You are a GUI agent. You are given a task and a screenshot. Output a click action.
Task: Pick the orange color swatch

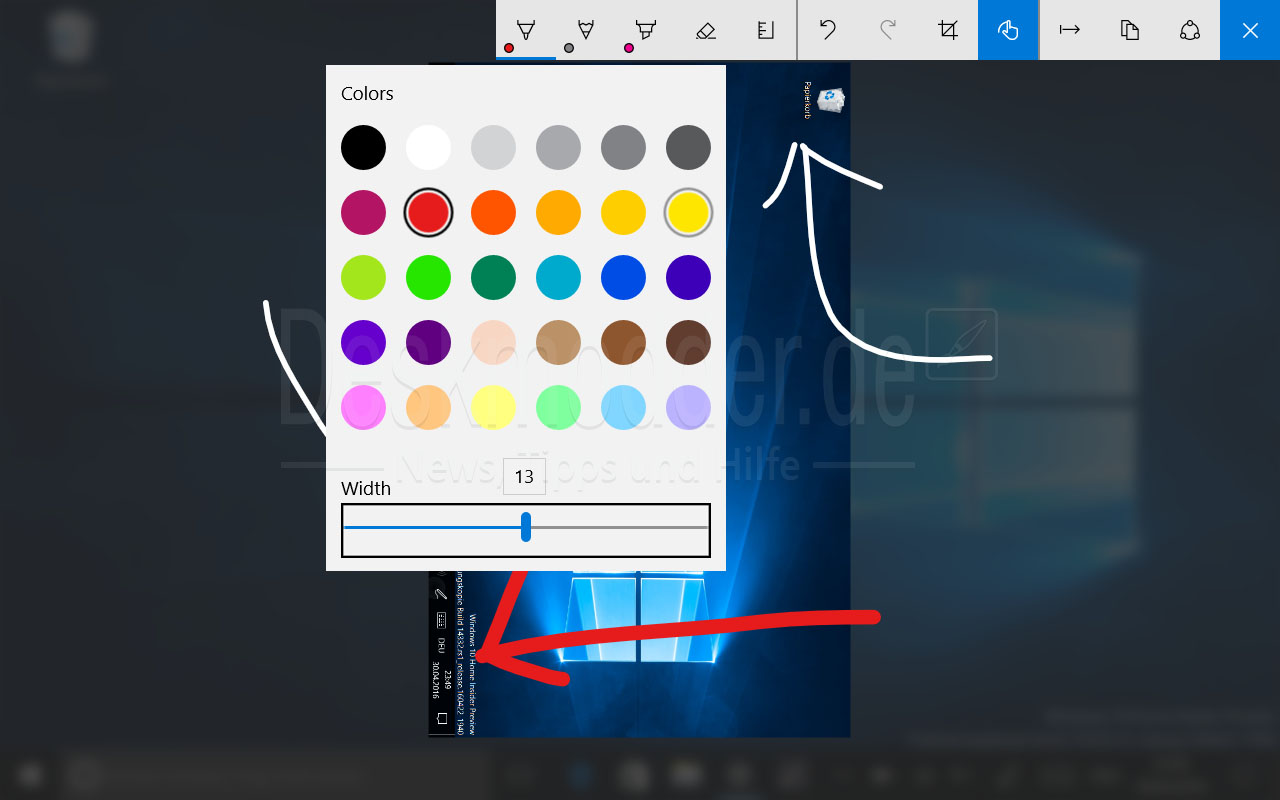(x=493, y=213)
